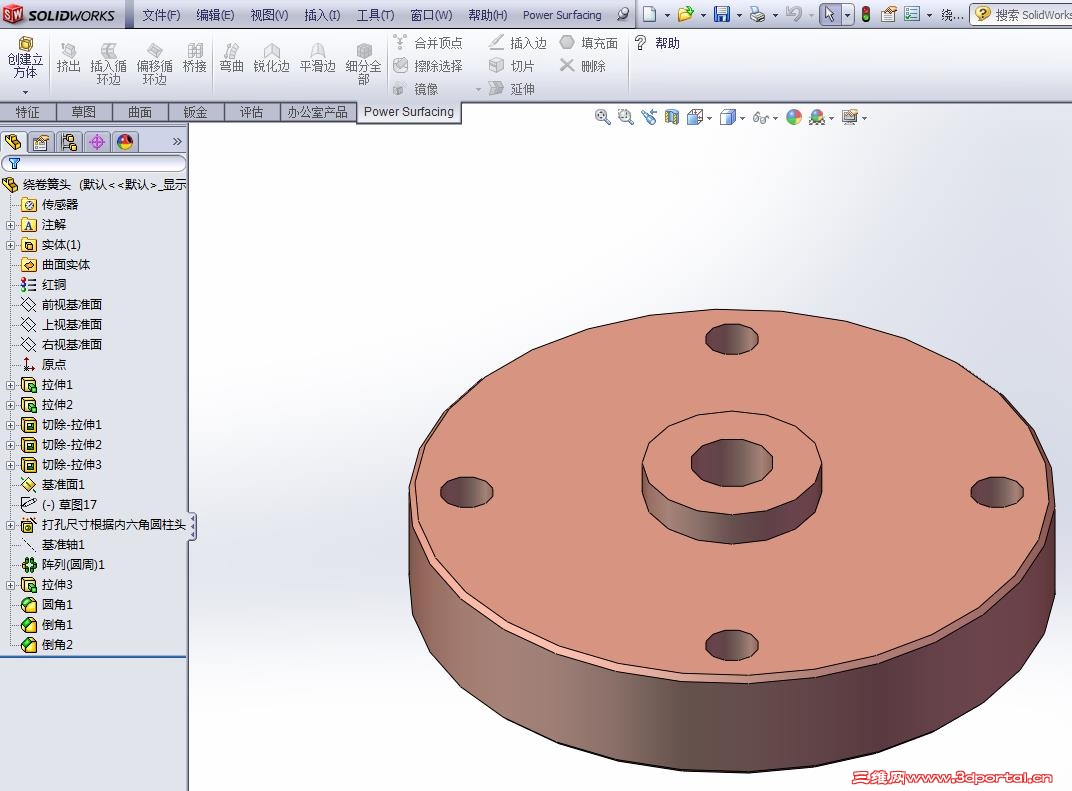Click the Save disk icon
Screen dimensions: 1072x791
(x=722, y=14)
